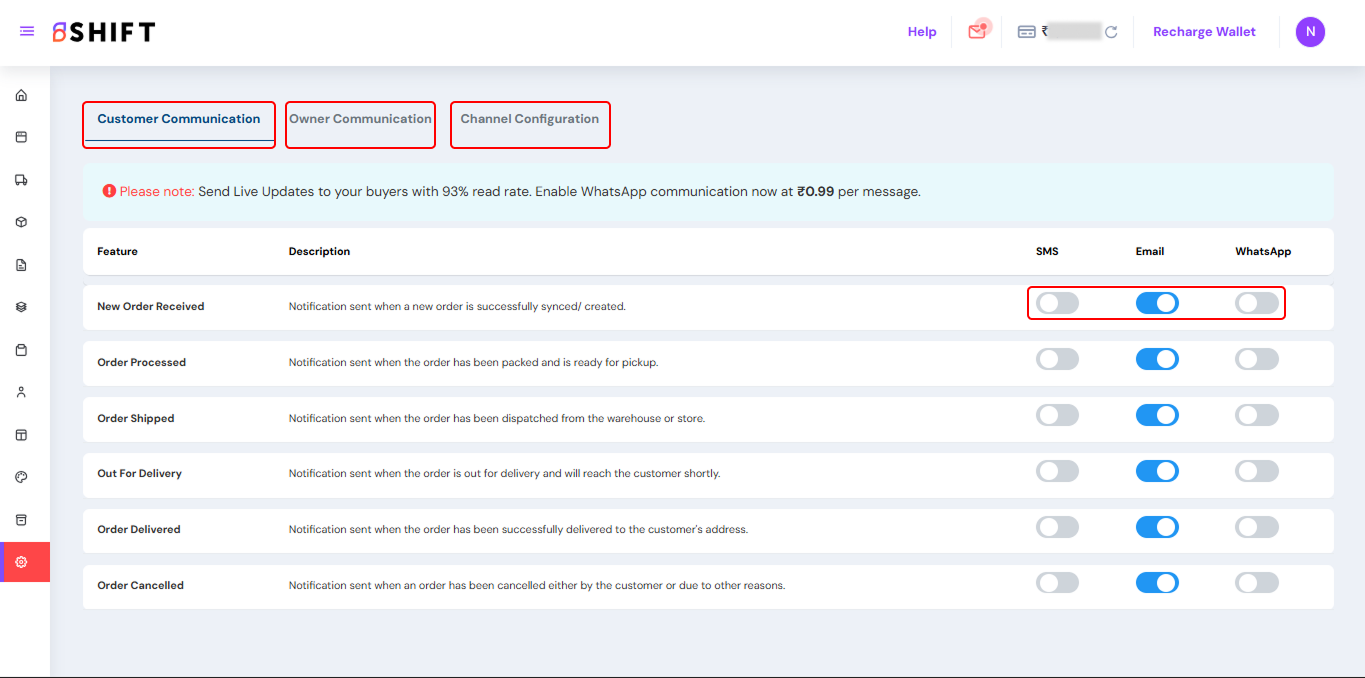1365x678 pixels.
Task: Open the palette icon in the sidebar
Action: [x=21, y=477]
